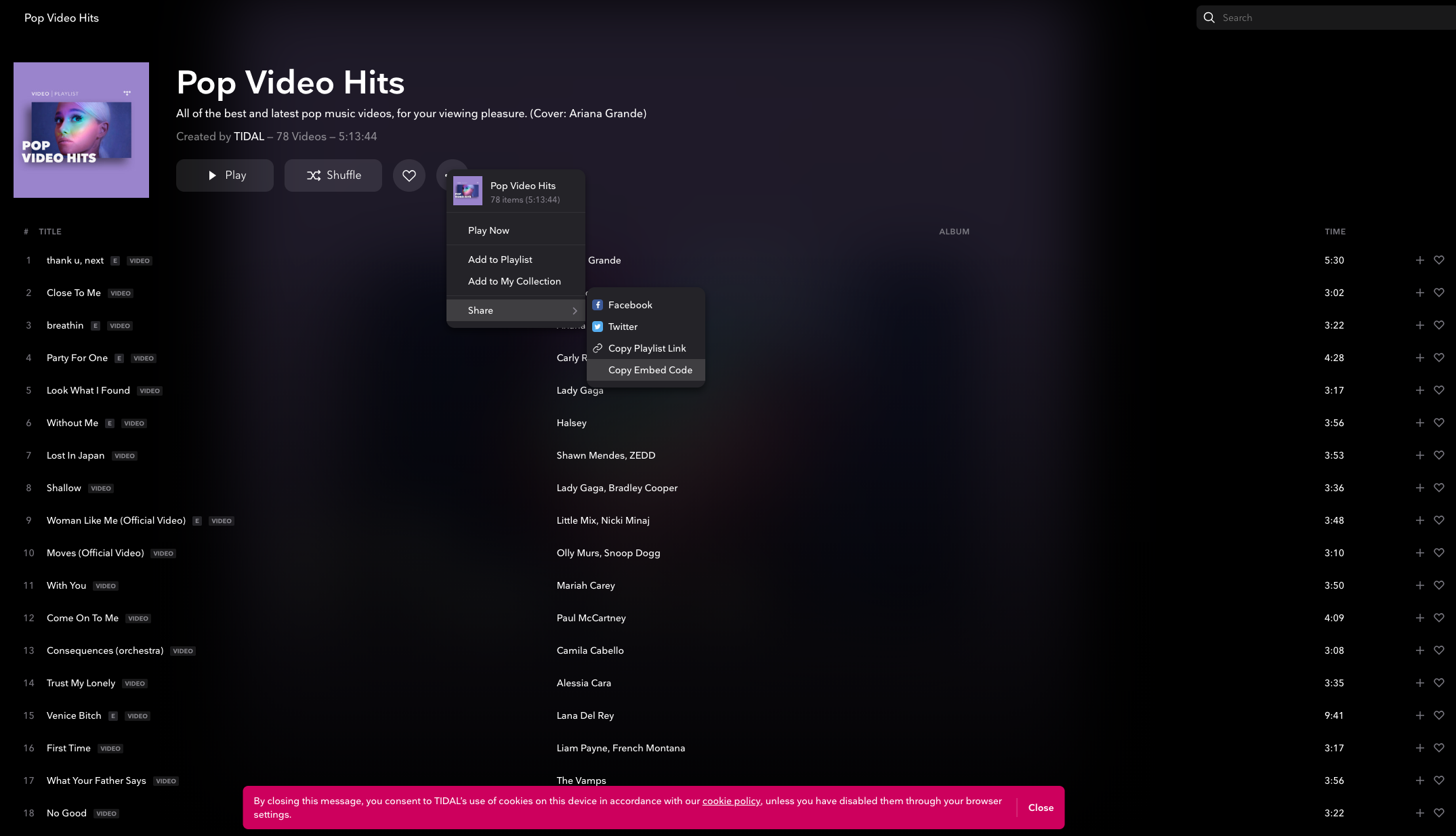Image resolution: width=1456 pixels, height=836 pixels.
Task: Add 'breathin' using plus icon
Action: (1419, 325)
